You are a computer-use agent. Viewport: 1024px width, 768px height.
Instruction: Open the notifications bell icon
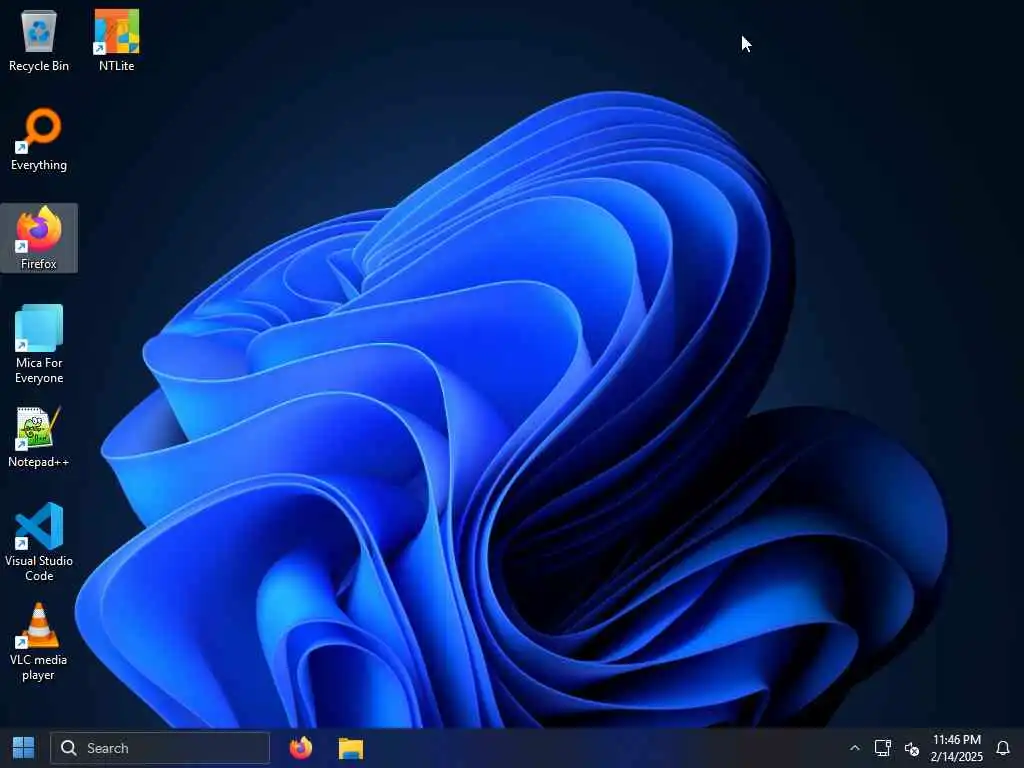(x=1002, y=748)
